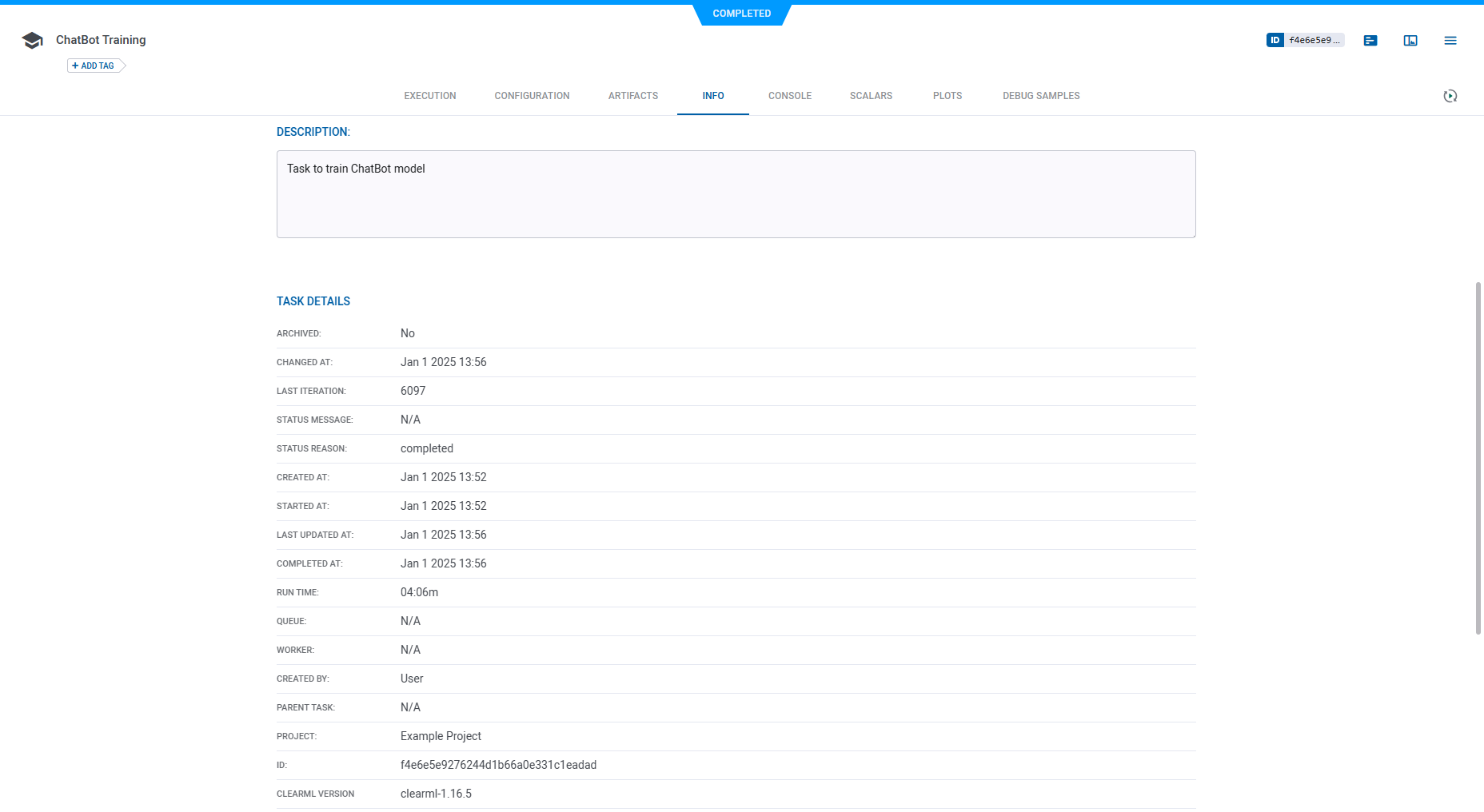
Task: Open the DEBUG SAMPLES tab
Action: pyautogui.click(x=1040, y=95)
